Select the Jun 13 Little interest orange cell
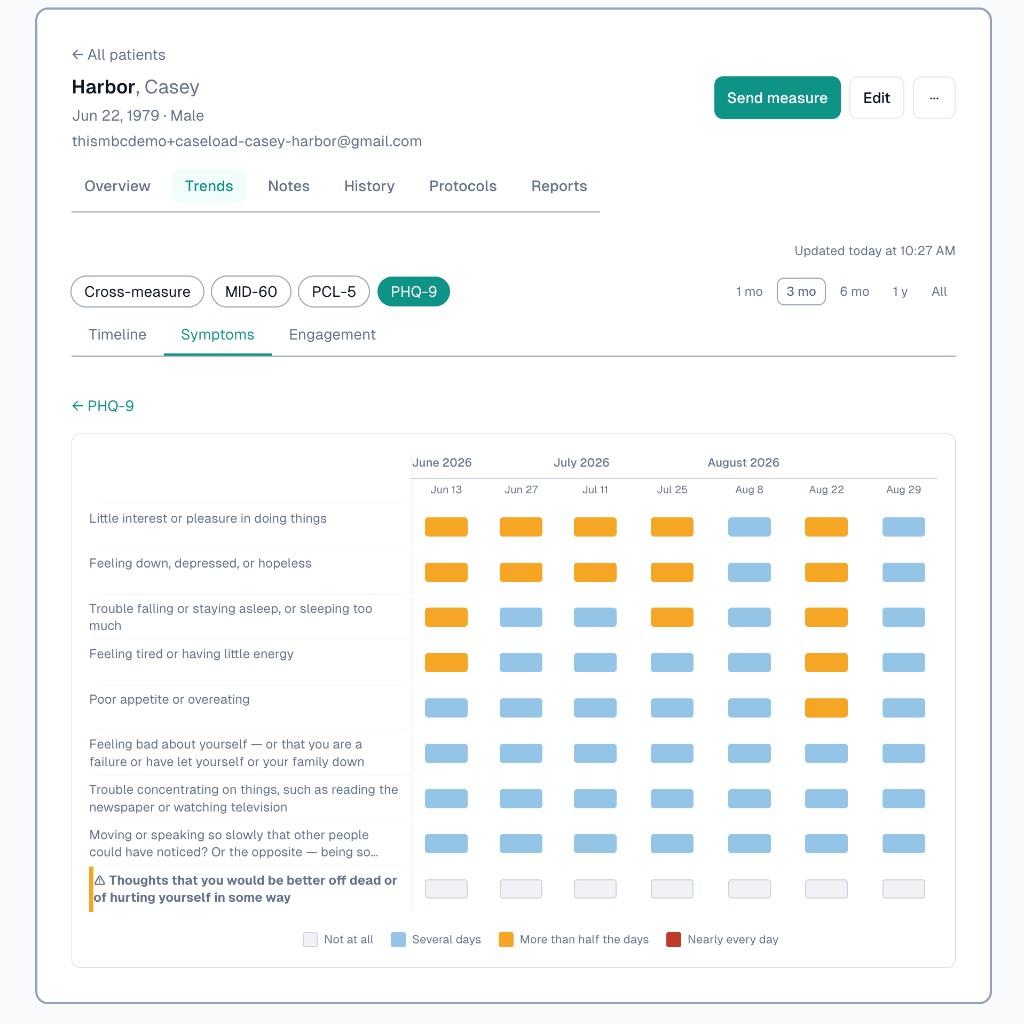Image resolution: width=1024 pixels, height=1024 pixels. coord(446,526)
